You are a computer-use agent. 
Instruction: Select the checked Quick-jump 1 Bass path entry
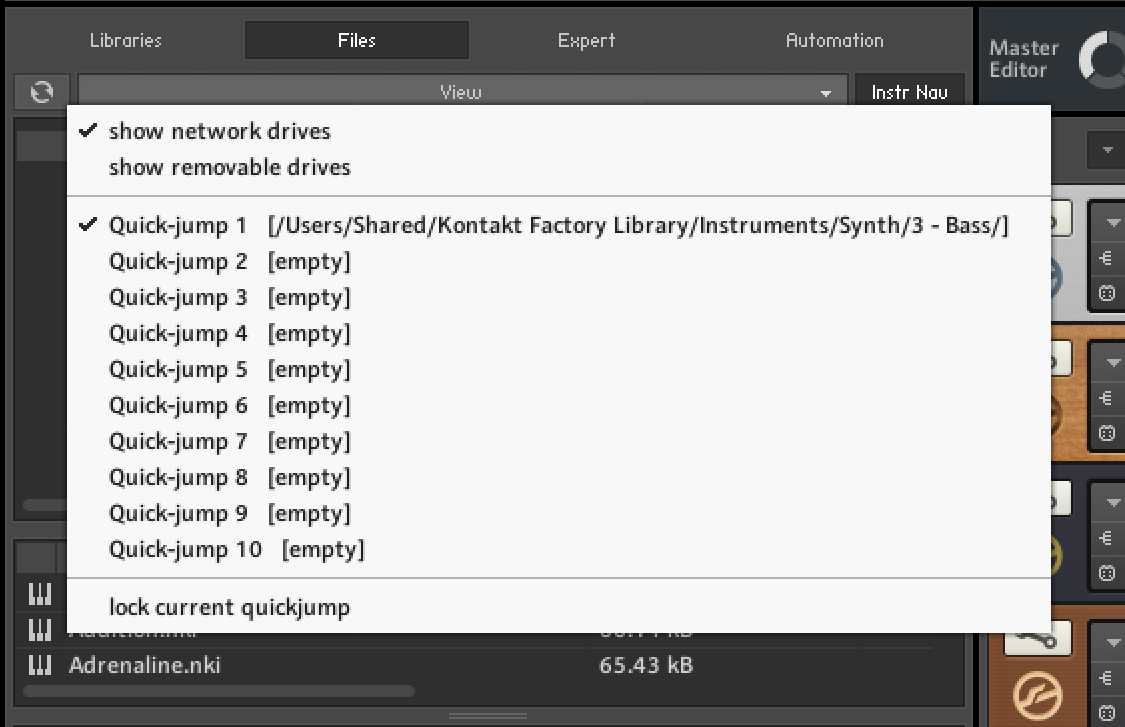(x=558, y=226)
